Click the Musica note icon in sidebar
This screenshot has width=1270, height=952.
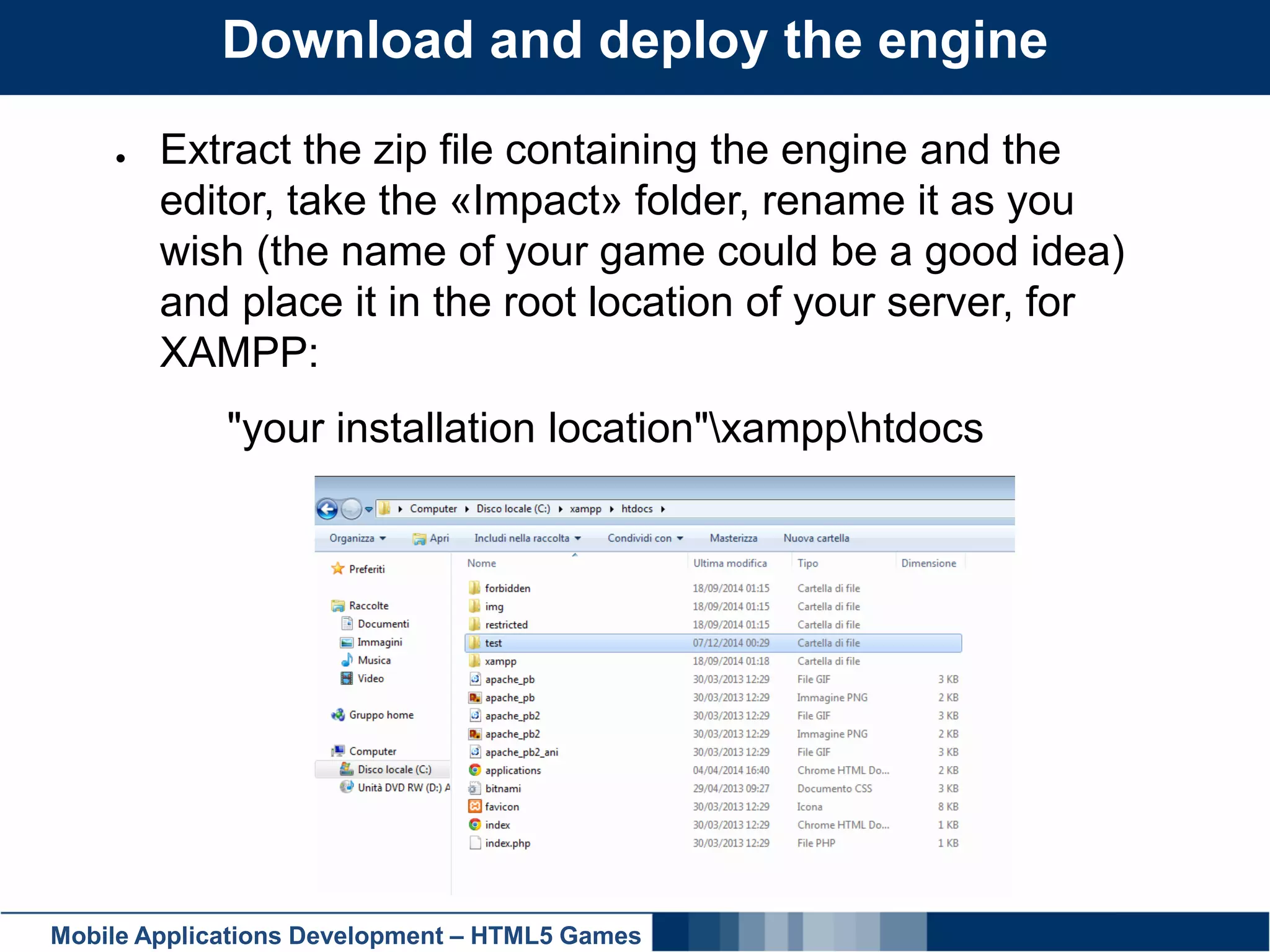click(347, 660)
